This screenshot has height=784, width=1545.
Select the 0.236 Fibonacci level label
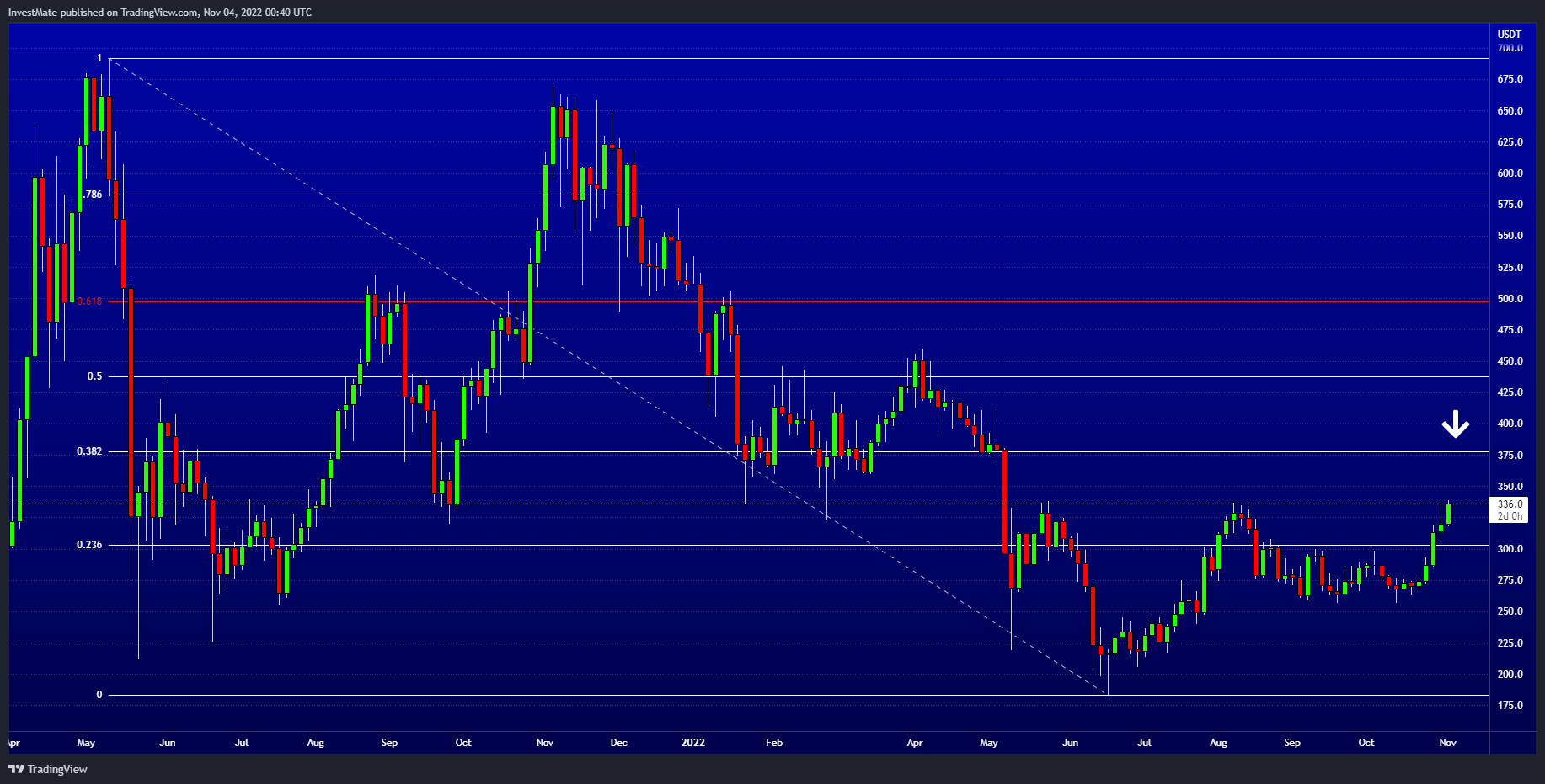[89, 545]
